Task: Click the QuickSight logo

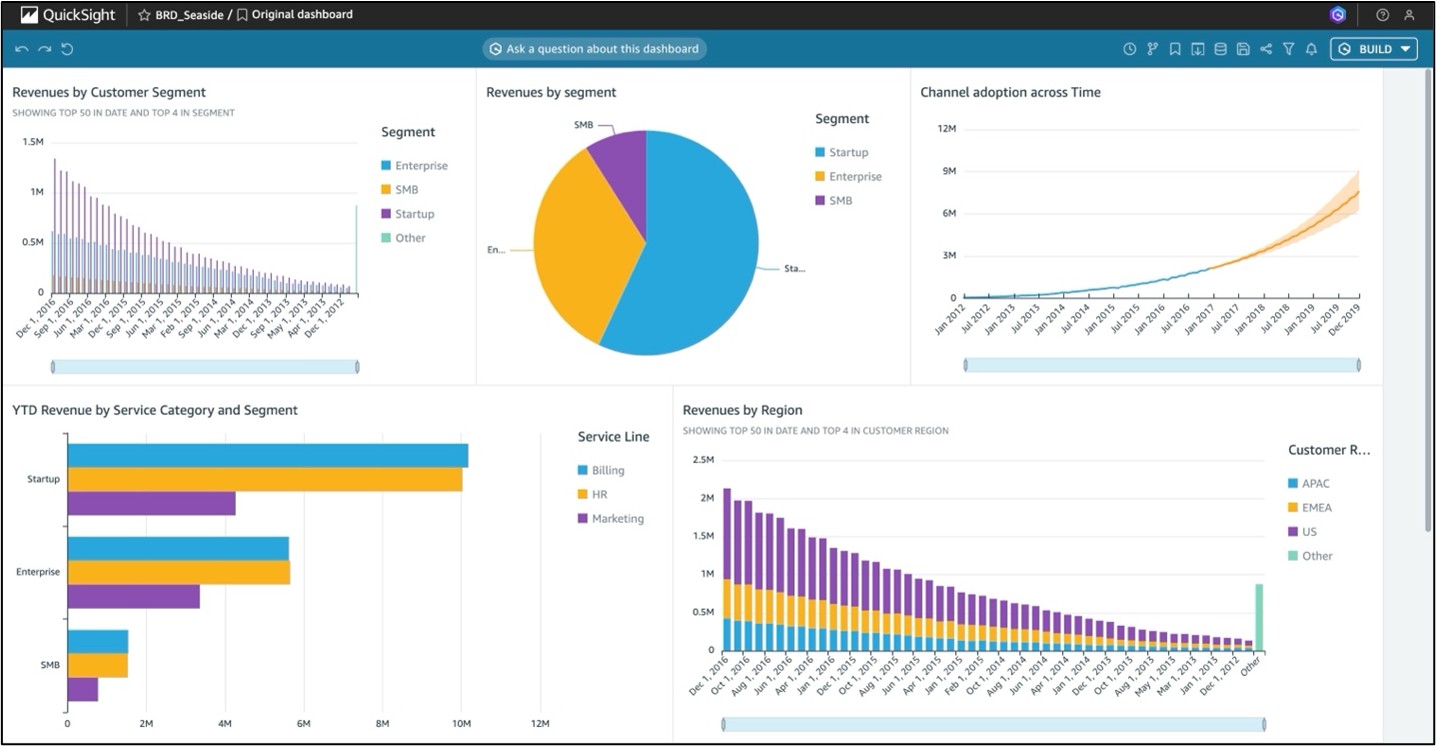Action: [x=68, y=15]
